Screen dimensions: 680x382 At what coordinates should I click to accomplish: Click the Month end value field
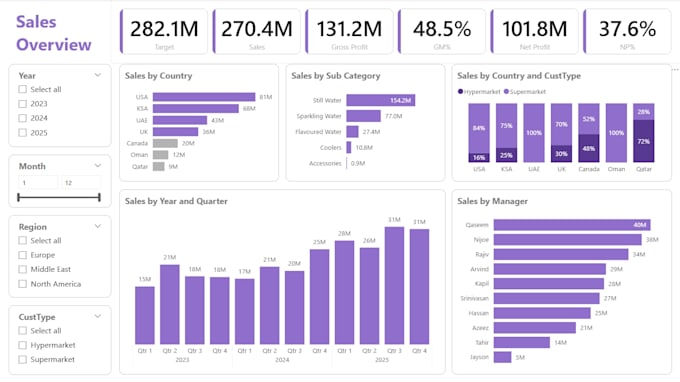[81, 183]
